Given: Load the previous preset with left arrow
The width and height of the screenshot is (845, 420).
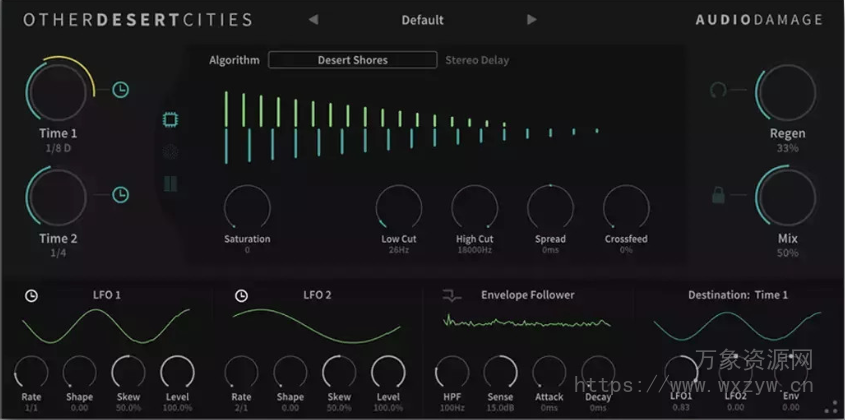Looking at the screenshot, I should pyautogui.click(x=313, y=20).
